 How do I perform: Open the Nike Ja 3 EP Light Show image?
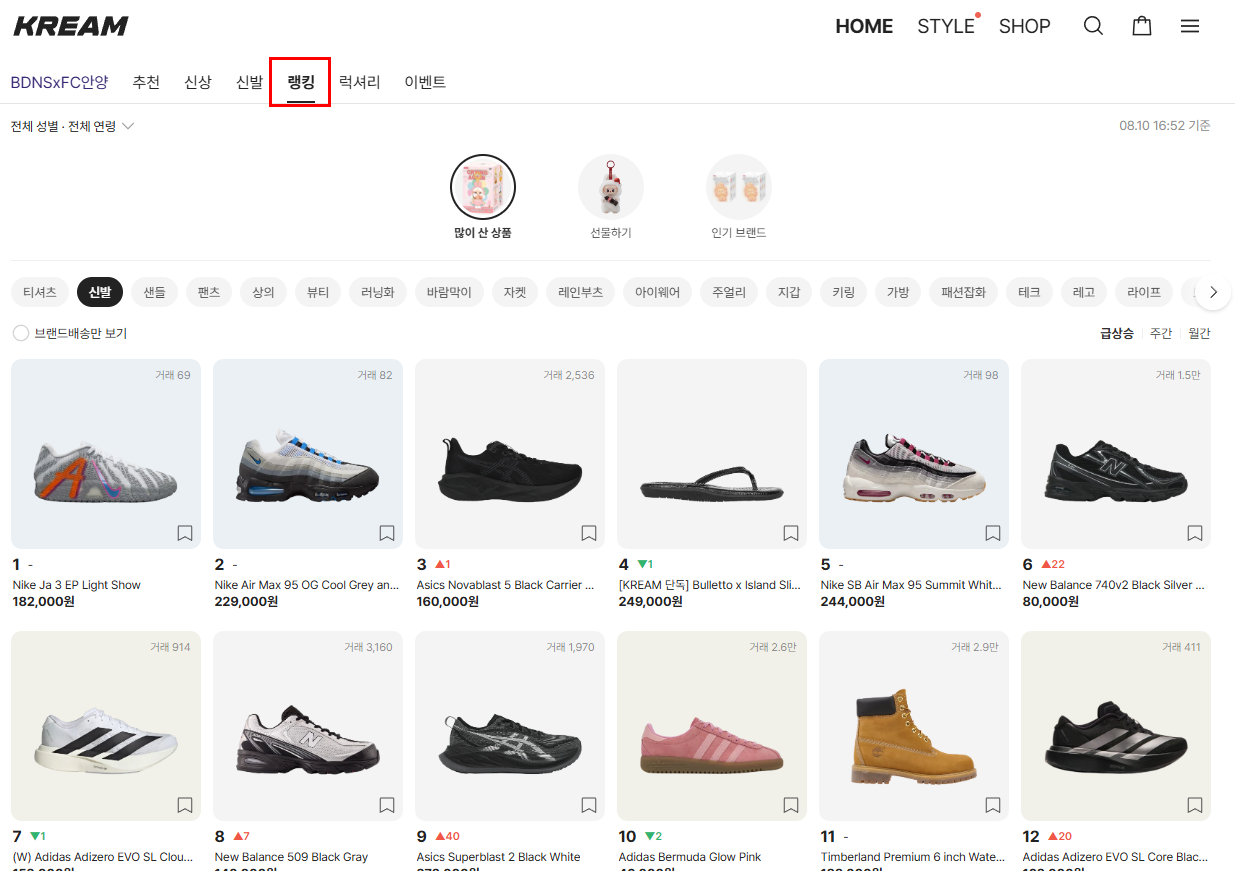106,453
